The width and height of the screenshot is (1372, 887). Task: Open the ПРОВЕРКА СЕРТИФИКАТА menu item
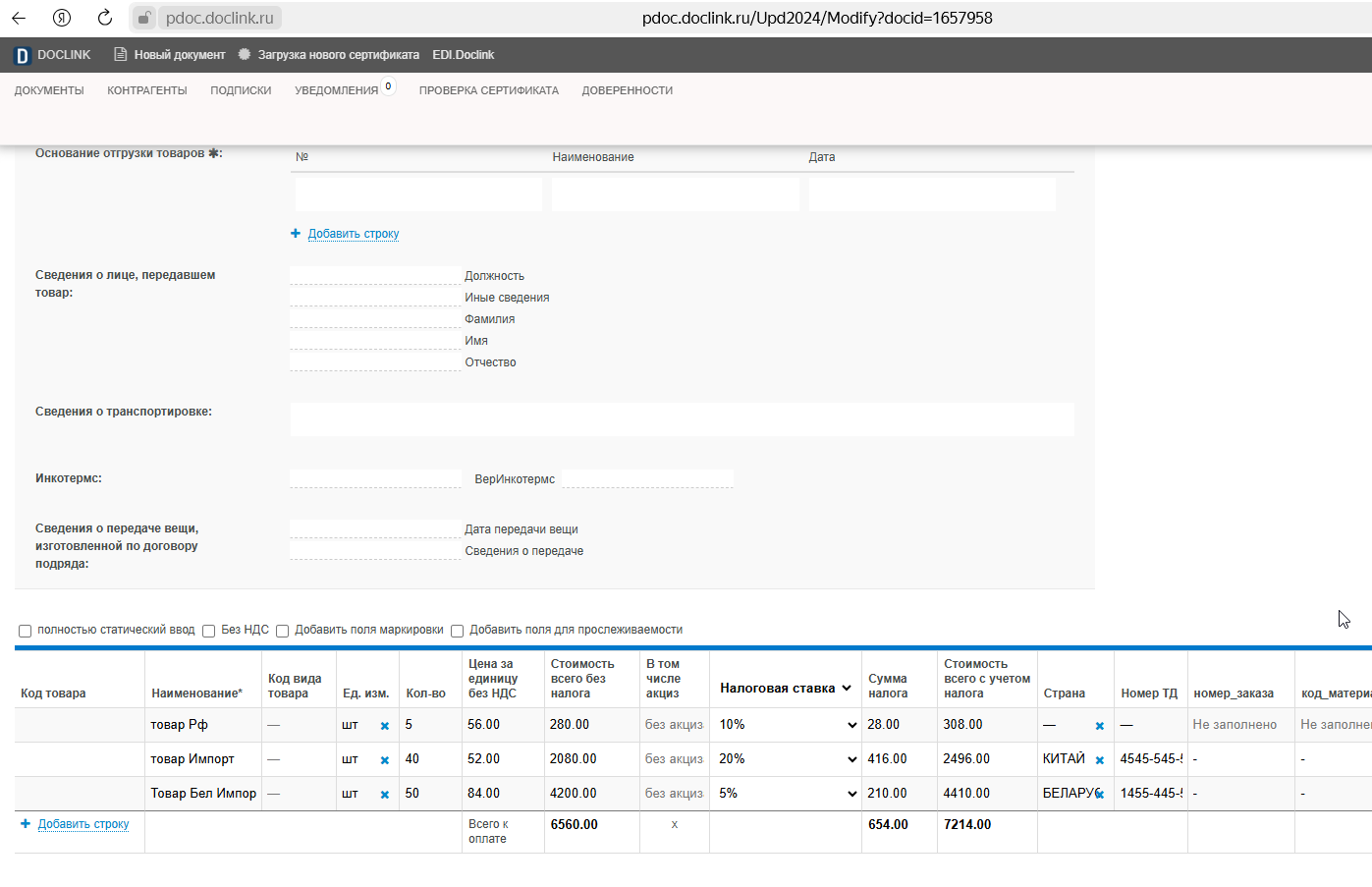click(489, 90)
